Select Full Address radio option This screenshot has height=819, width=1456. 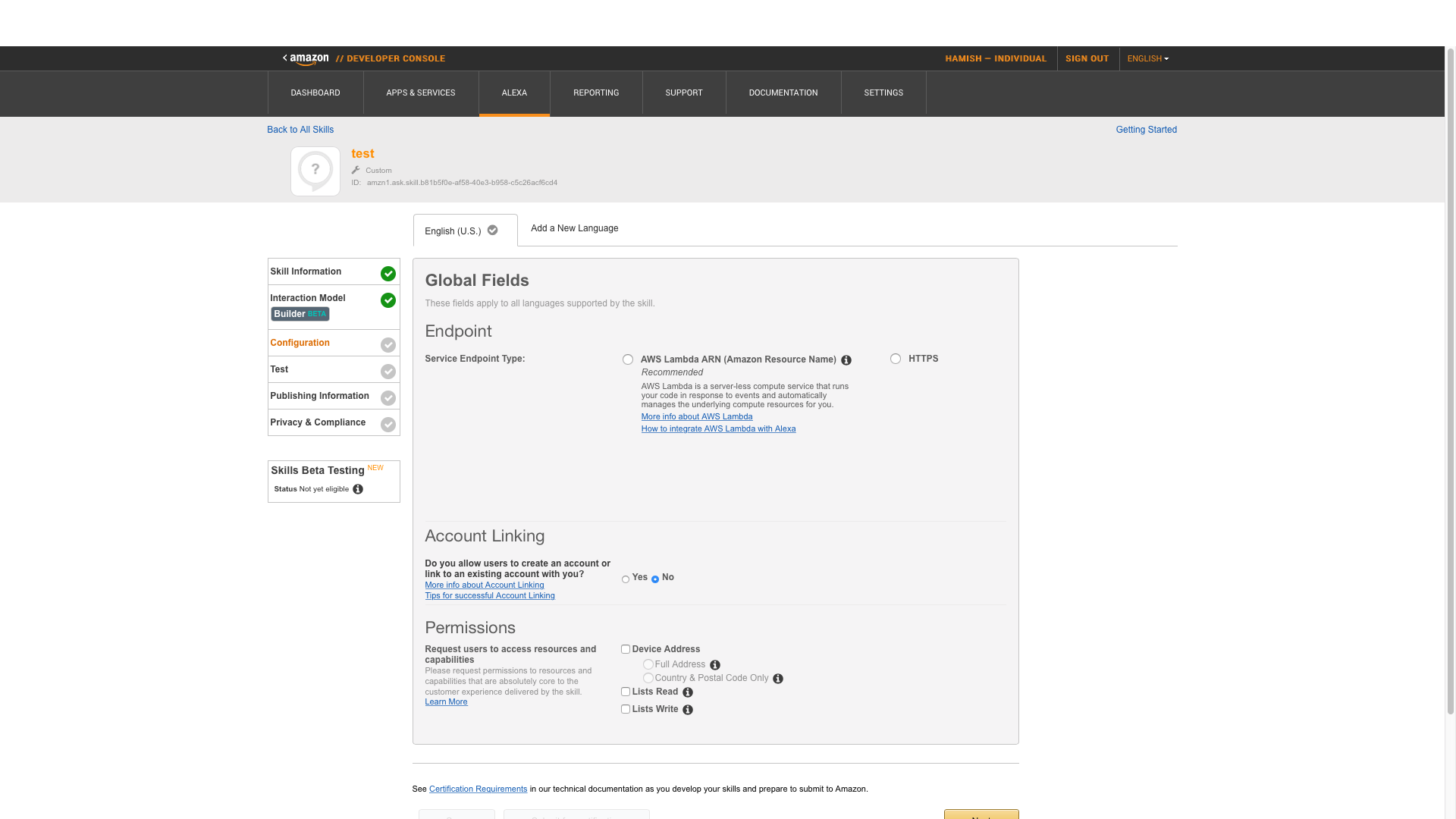[648, 664]
